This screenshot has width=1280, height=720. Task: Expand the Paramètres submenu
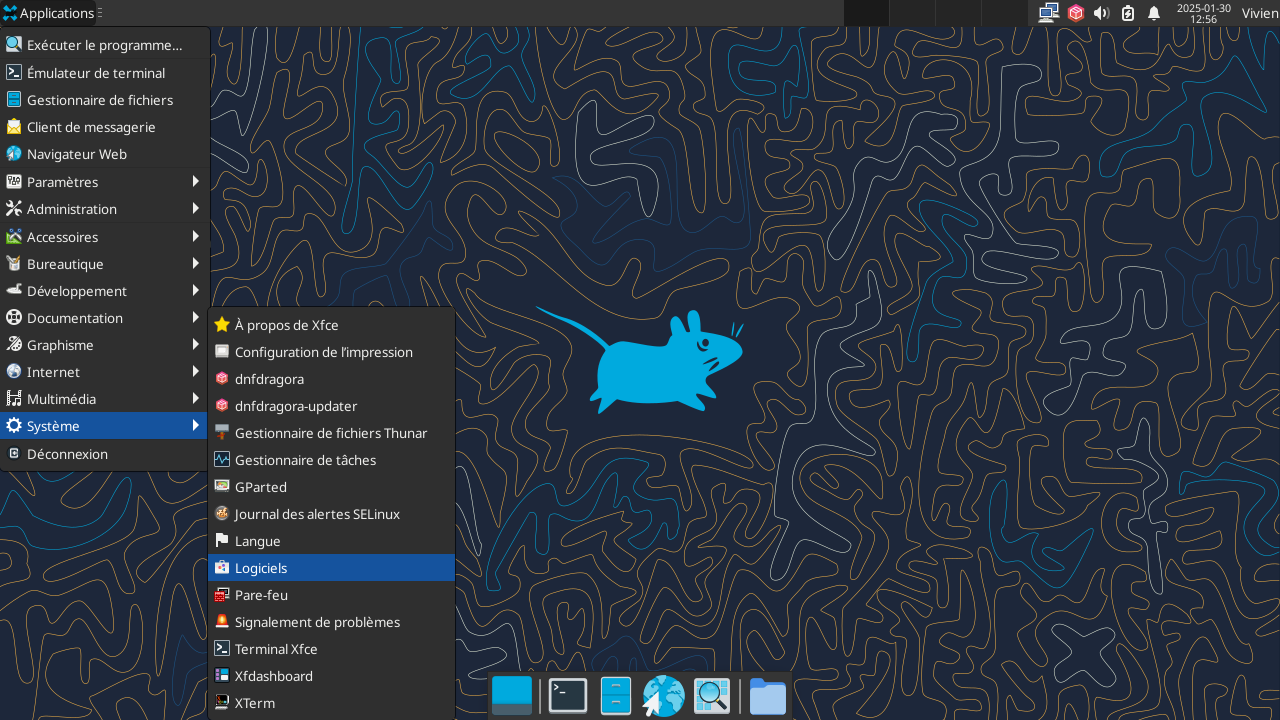(x=105, y=182)
